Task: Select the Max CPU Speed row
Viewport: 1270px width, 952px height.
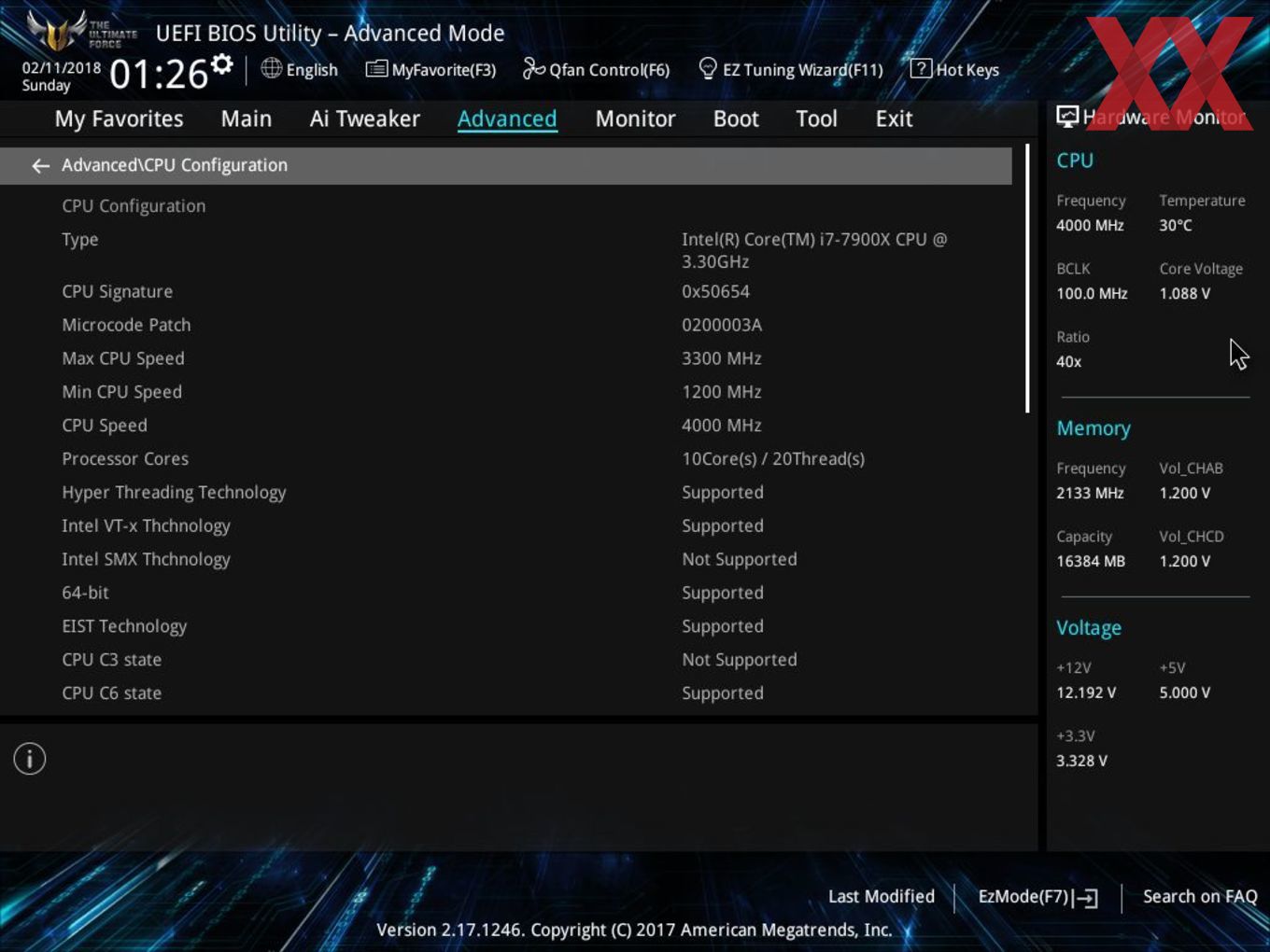Action: [x=123, y=358]
